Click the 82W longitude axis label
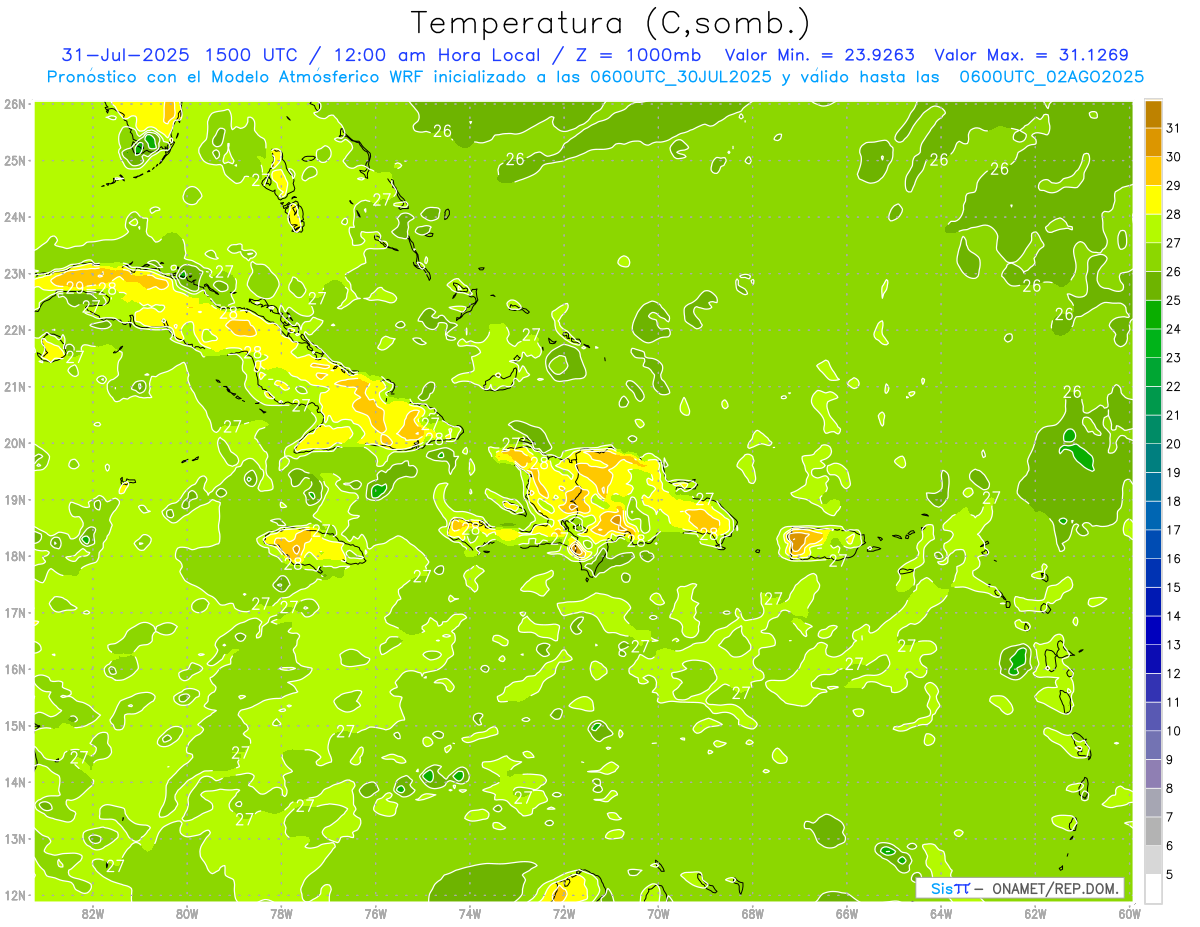Viewport: 1200px width, 927px height. 93,913
